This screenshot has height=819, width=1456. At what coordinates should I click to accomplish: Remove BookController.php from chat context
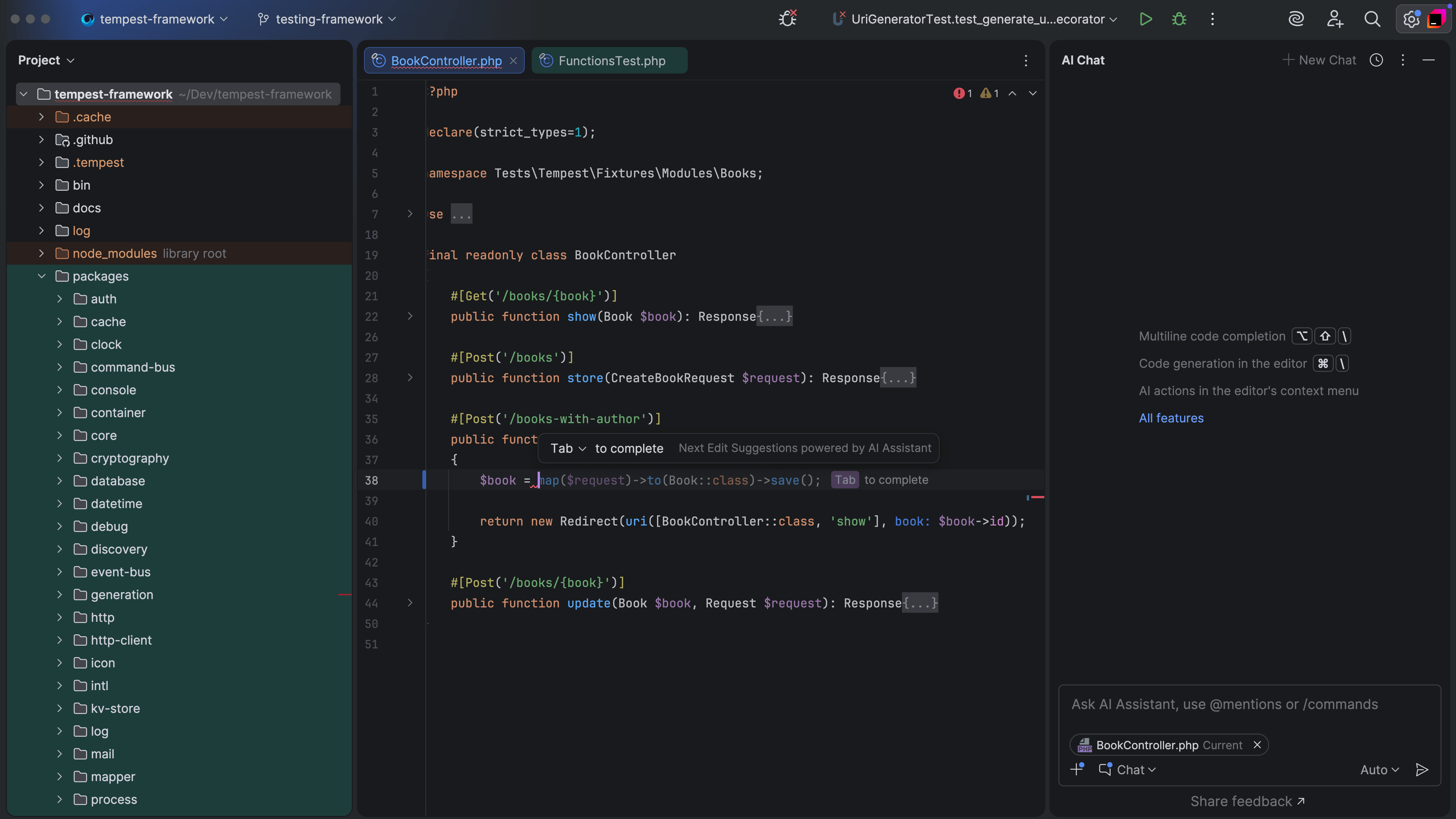point(1257,744)
